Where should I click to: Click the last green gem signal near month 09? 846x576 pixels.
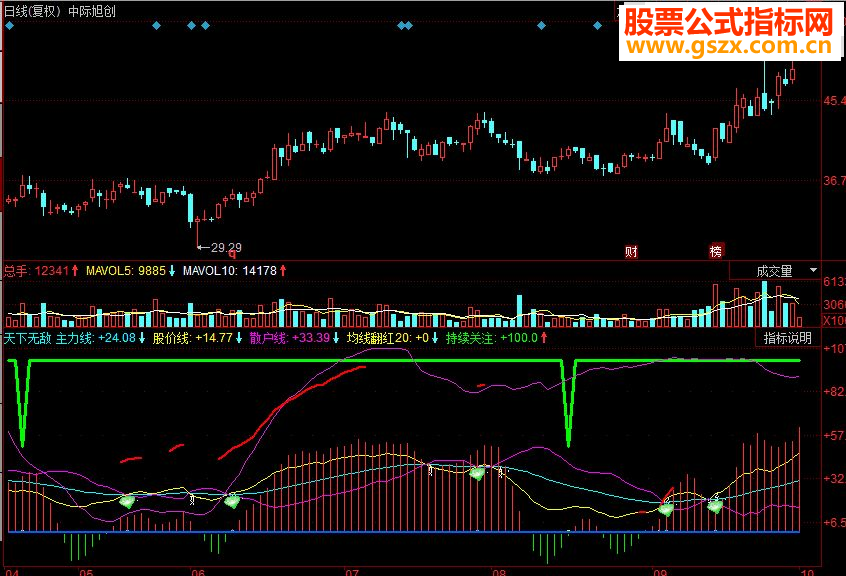[x=715, y=506]
